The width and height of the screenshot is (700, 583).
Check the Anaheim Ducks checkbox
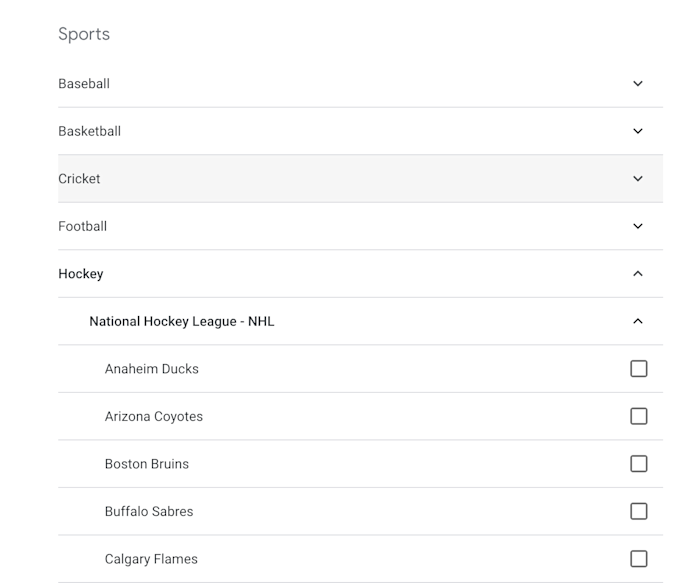point(639,369)
